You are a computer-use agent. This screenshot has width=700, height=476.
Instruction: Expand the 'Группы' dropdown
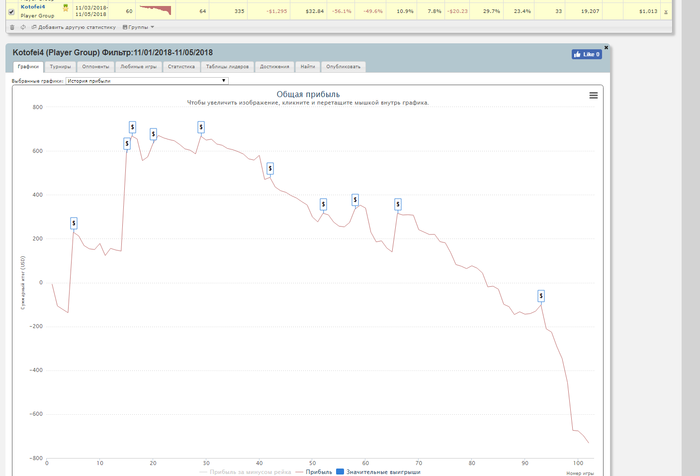click(x=138, y=27)
